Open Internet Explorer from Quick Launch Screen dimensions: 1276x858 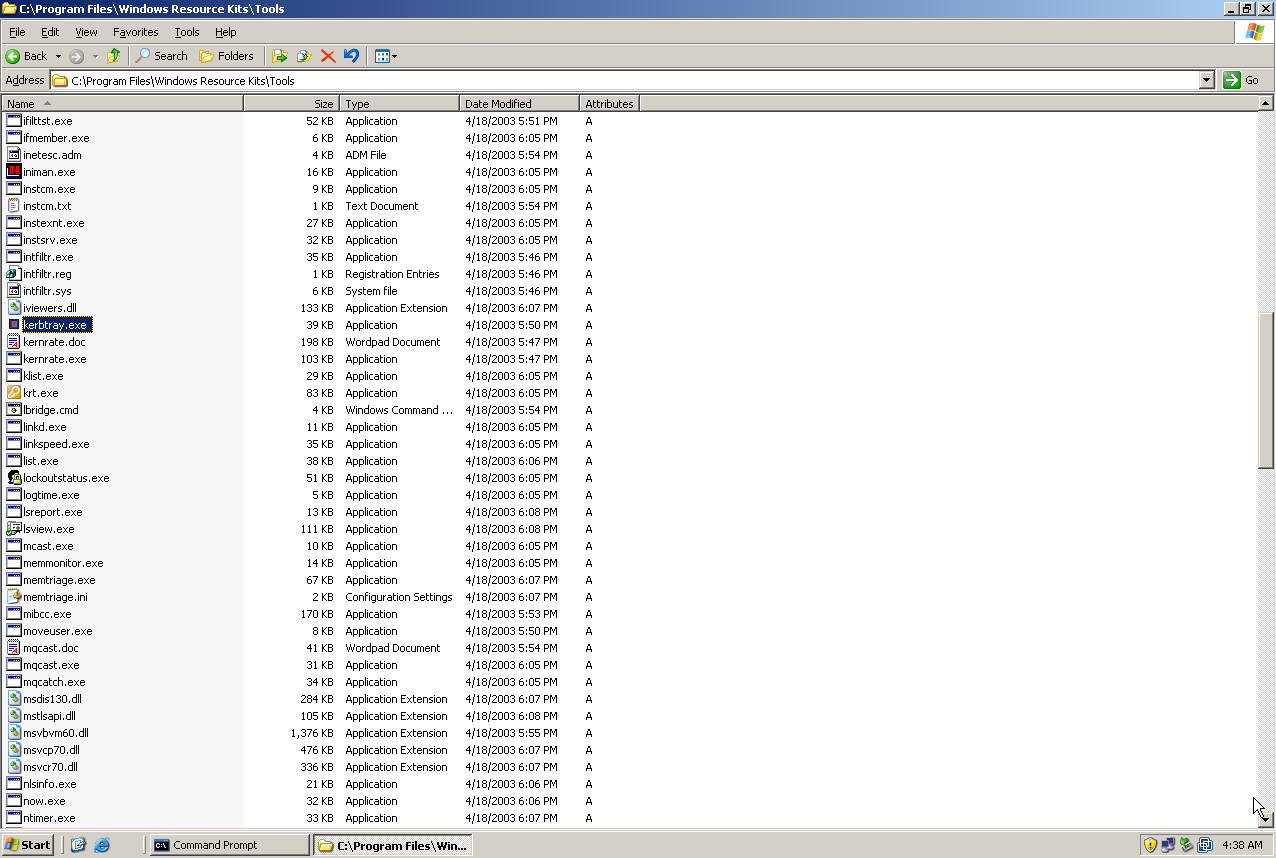102,845
